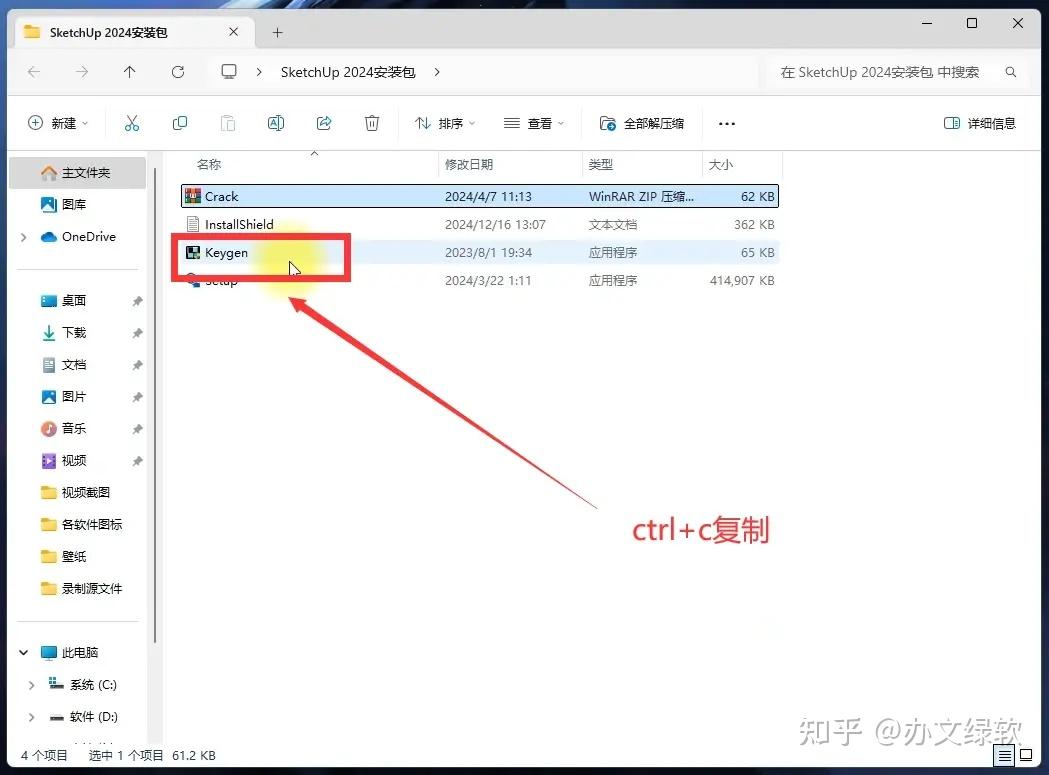Screen dimensions: 1049x775
Task: Click the 全部解压缩 extract all button
Action: point(642,123)
